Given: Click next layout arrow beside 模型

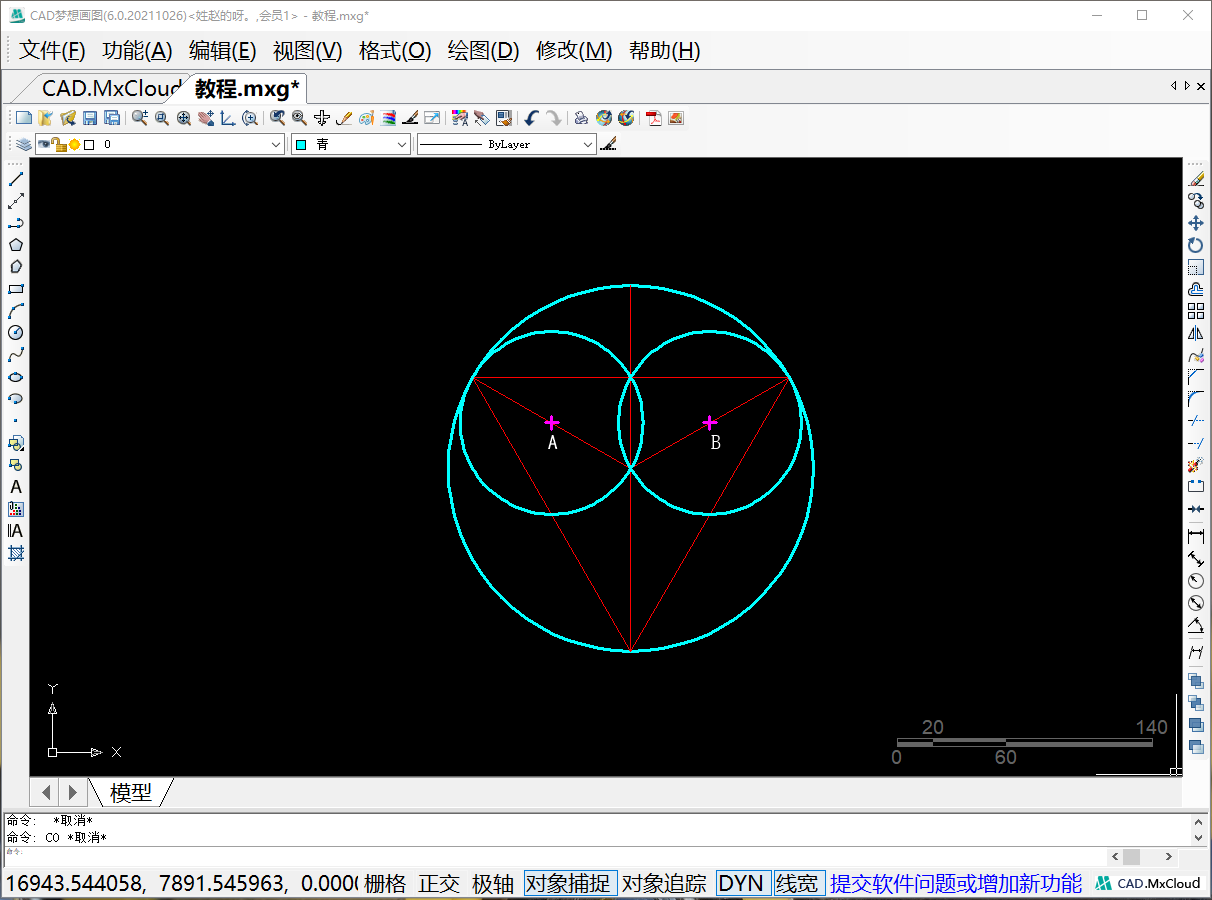Looking at the screenshot, I should pos(72,792).
